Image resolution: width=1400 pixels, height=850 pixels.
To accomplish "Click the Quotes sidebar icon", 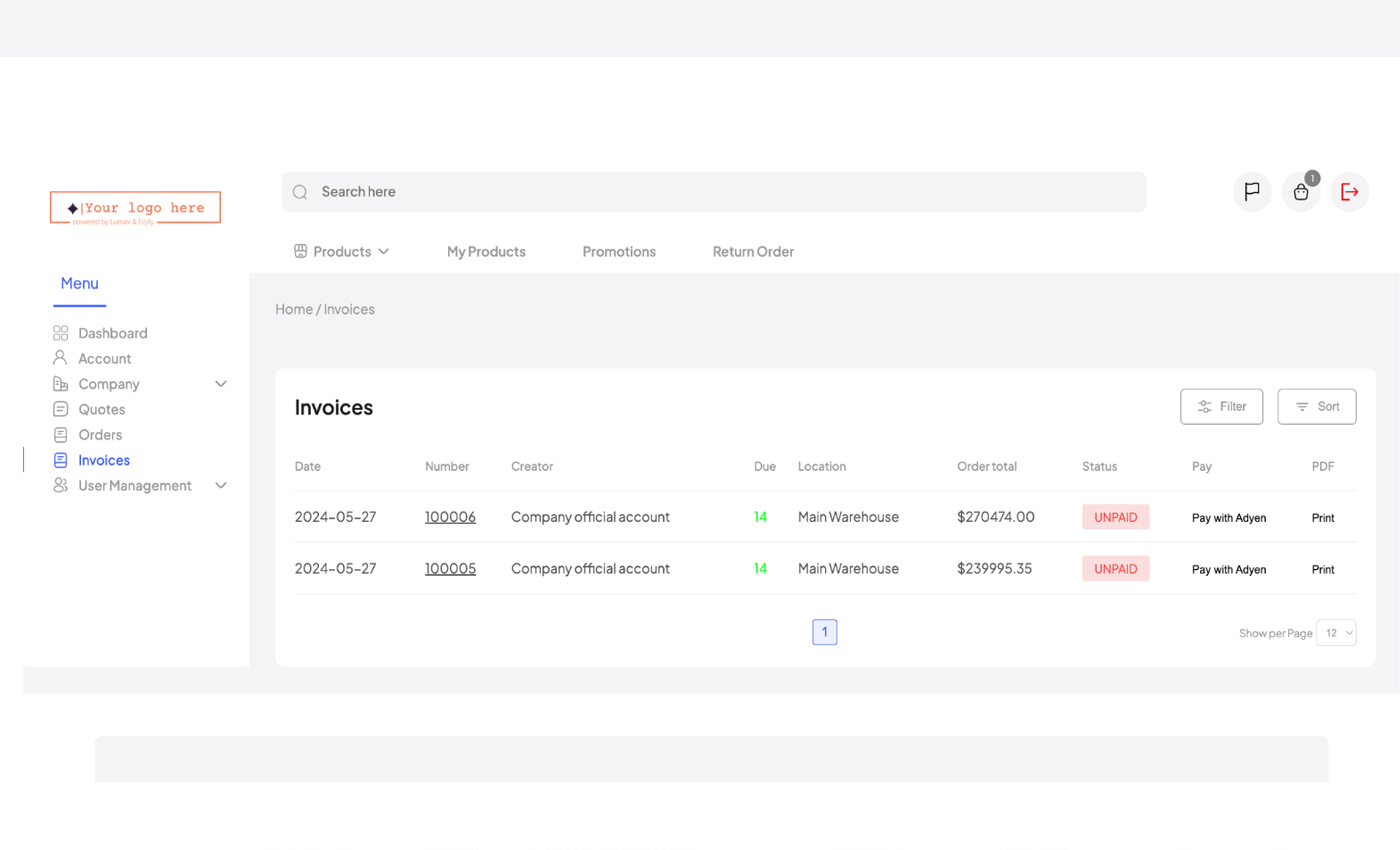I will point(60,409).
